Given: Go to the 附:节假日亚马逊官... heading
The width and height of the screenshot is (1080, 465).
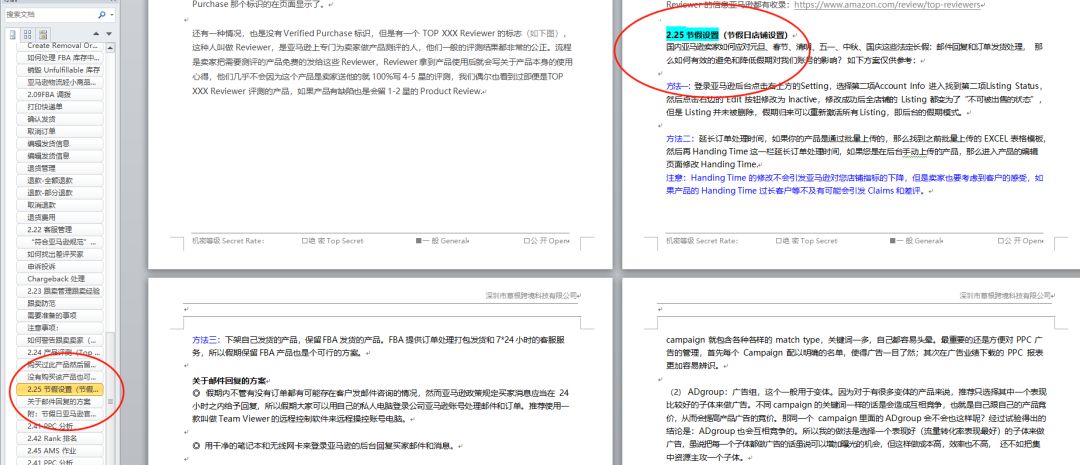Looking at the screenshot, I should click(x=61, y=414).
